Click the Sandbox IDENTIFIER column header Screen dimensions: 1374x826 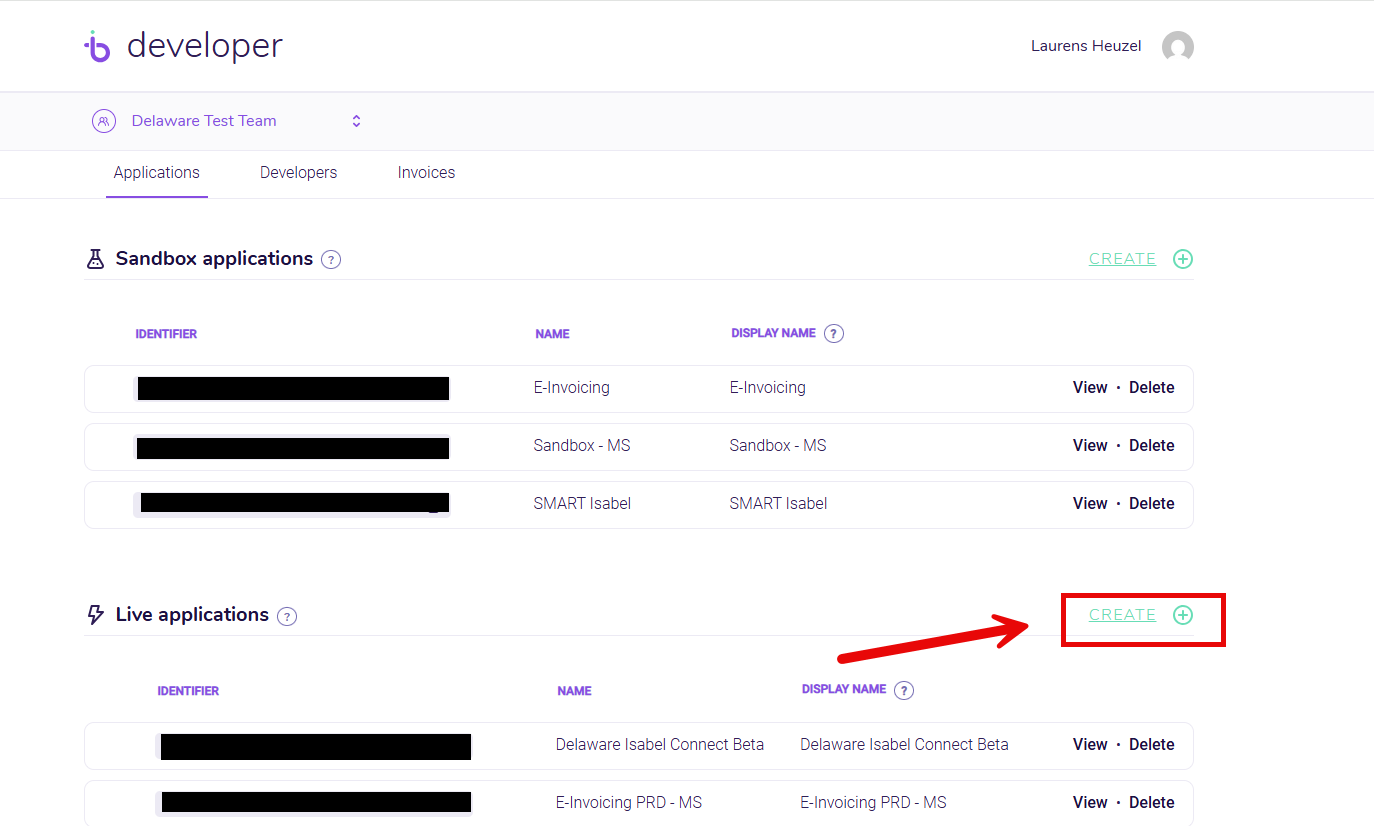point(166,334)
